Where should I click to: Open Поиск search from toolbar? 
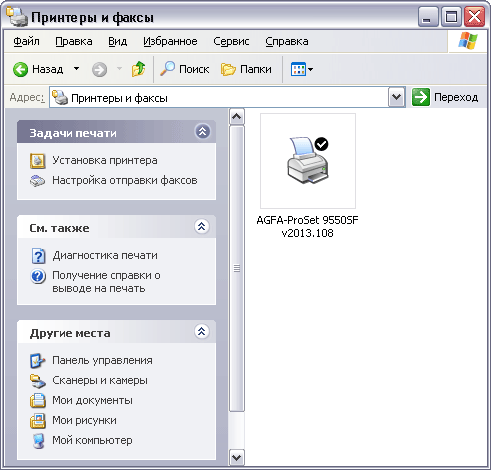(184, 69)
